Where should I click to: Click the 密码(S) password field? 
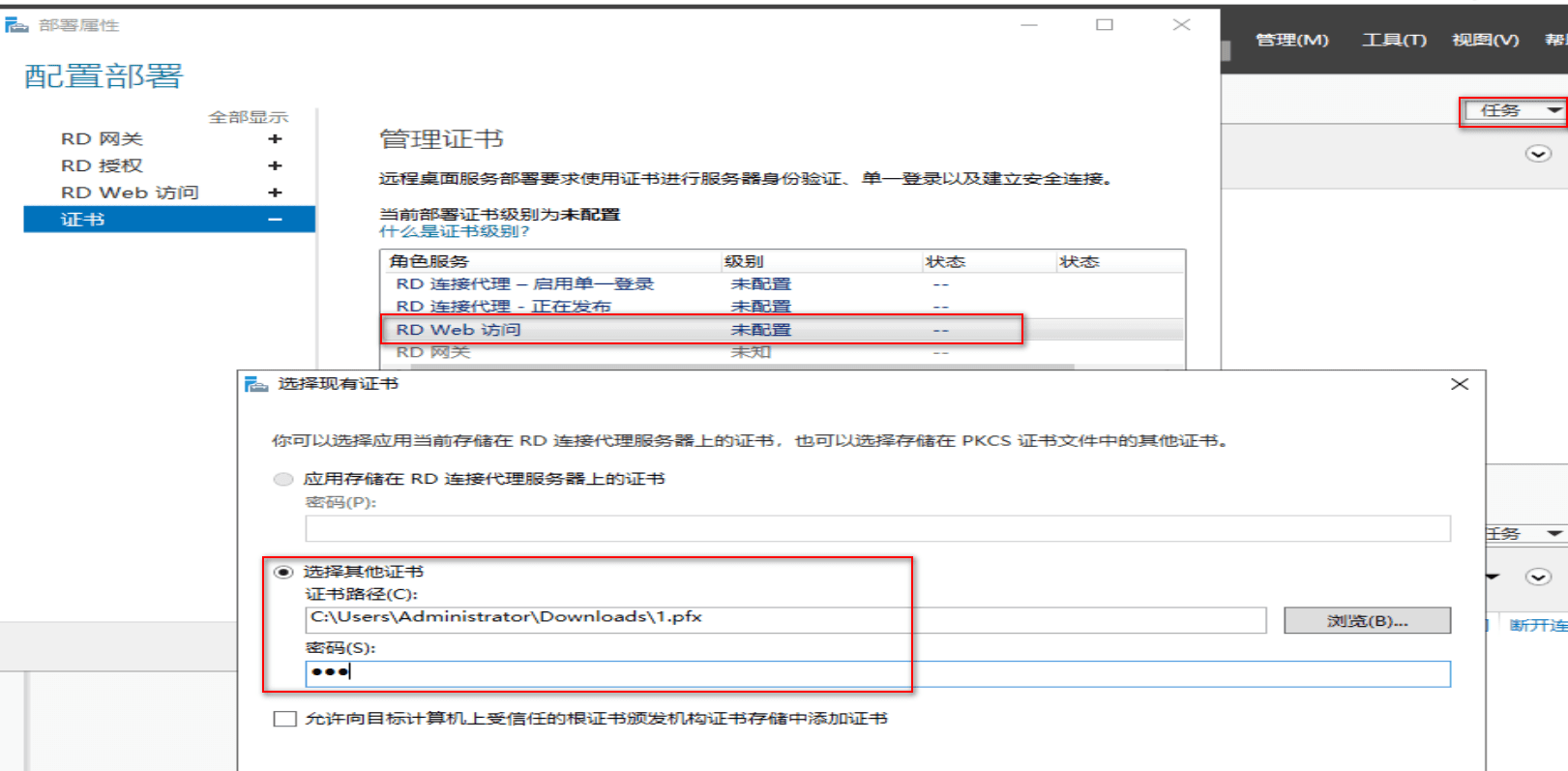pyautogui.click(x=876, y=673)
